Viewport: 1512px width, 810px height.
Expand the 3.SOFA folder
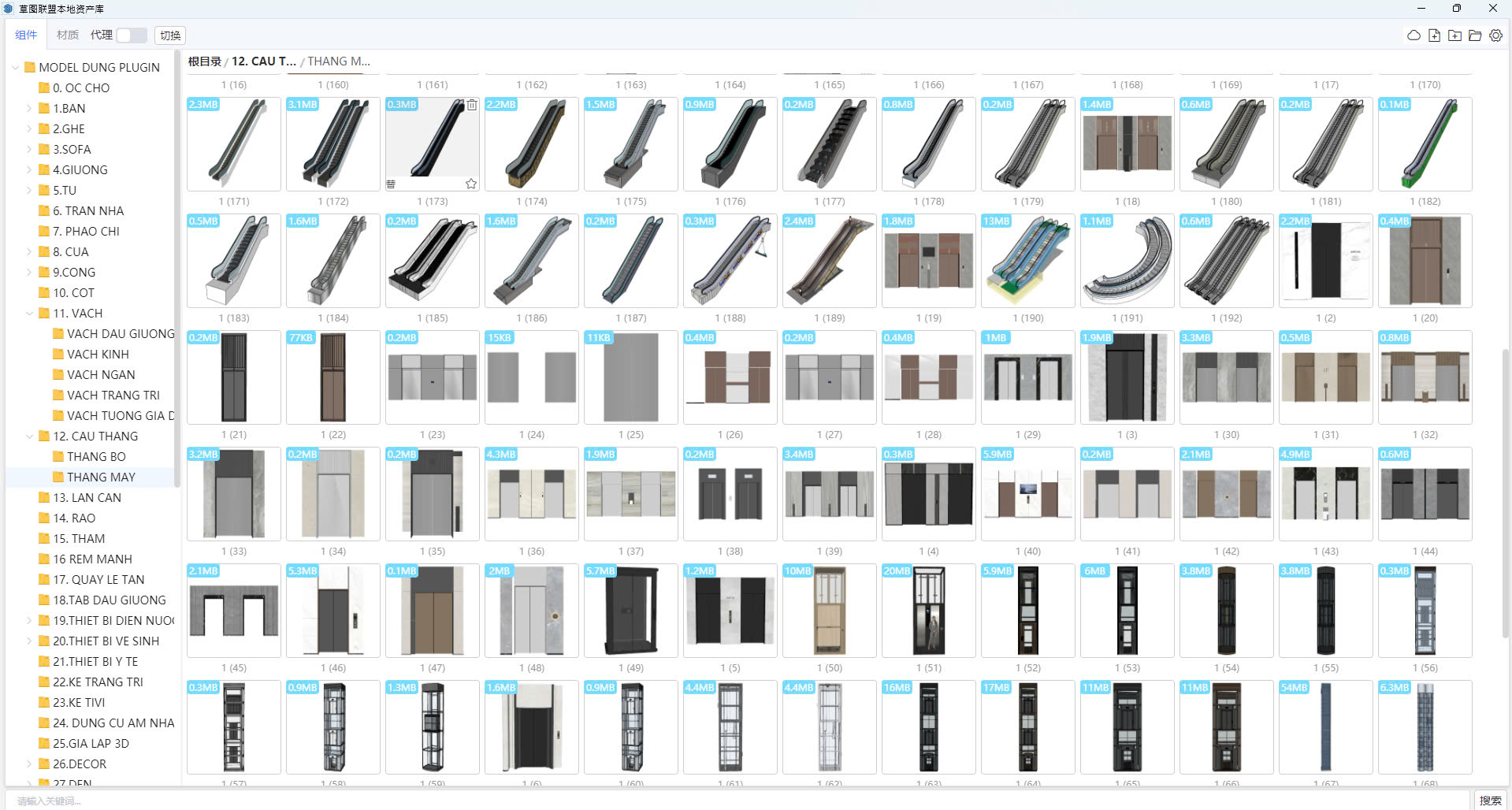click(x=30, y=150)
